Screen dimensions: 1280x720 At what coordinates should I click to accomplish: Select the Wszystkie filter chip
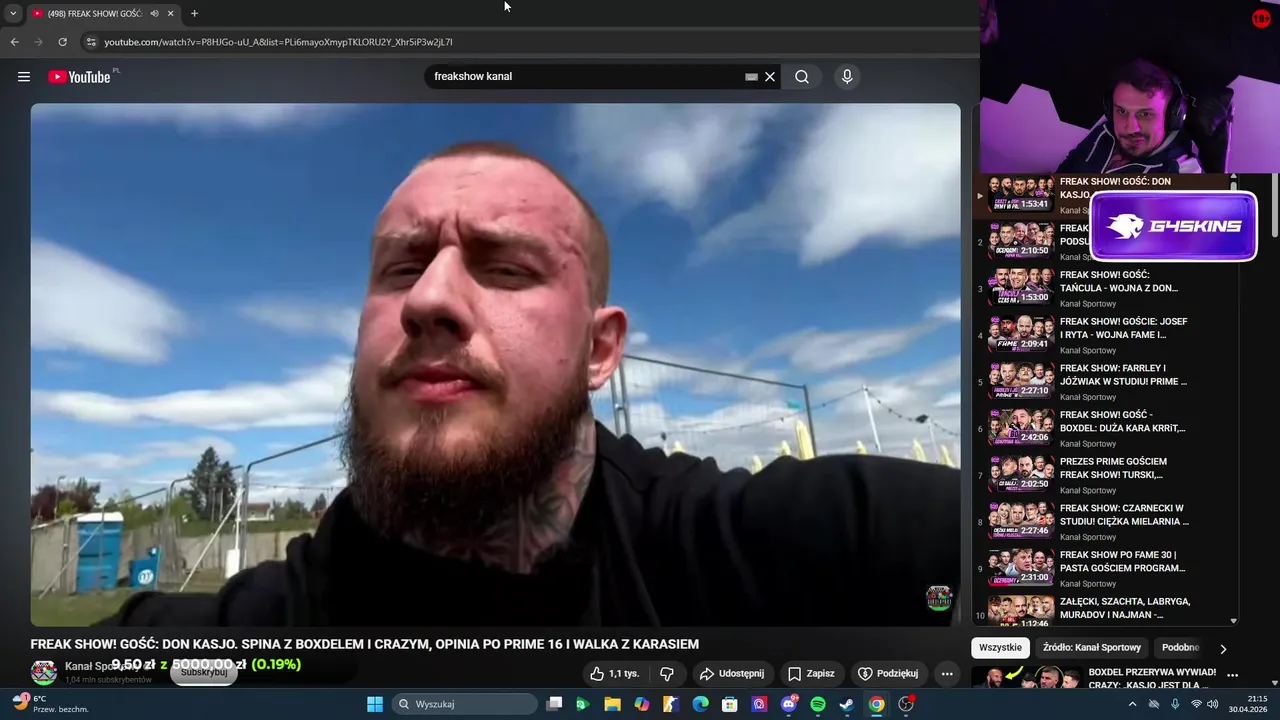(1000, 648)
